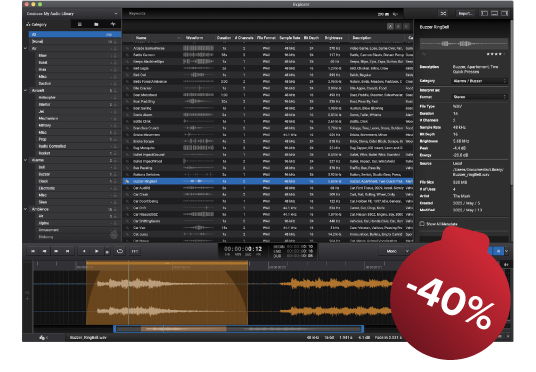Set the star rating in the metadata panel
This screenshot has width=536, height=372.
pyautogui.click(x=495, y=54)
